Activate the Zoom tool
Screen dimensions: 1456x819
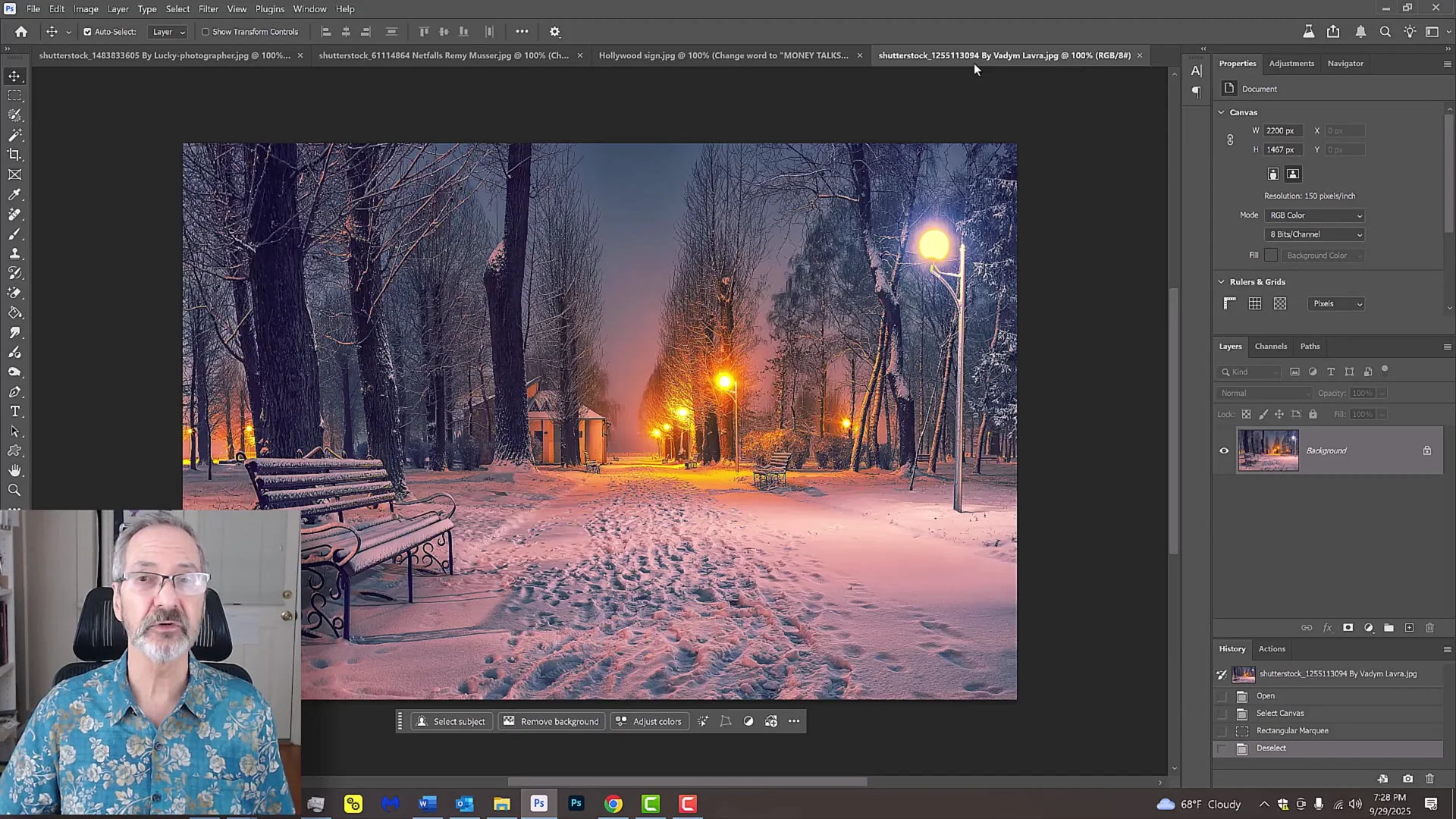[x=15, y=489]
